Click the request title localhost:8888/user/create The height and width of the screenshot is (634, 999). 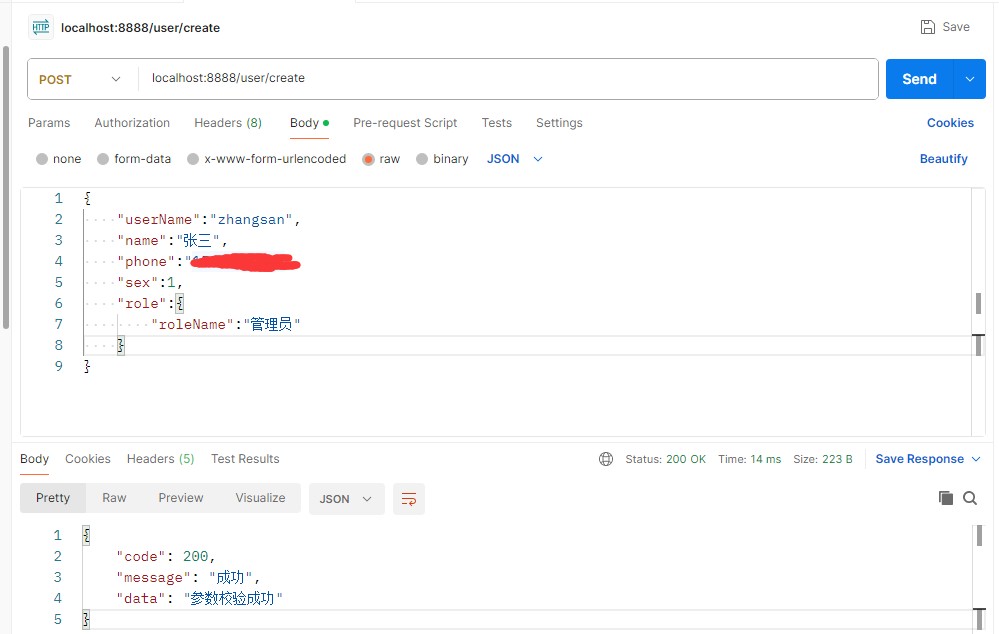(x=140, y=27)
